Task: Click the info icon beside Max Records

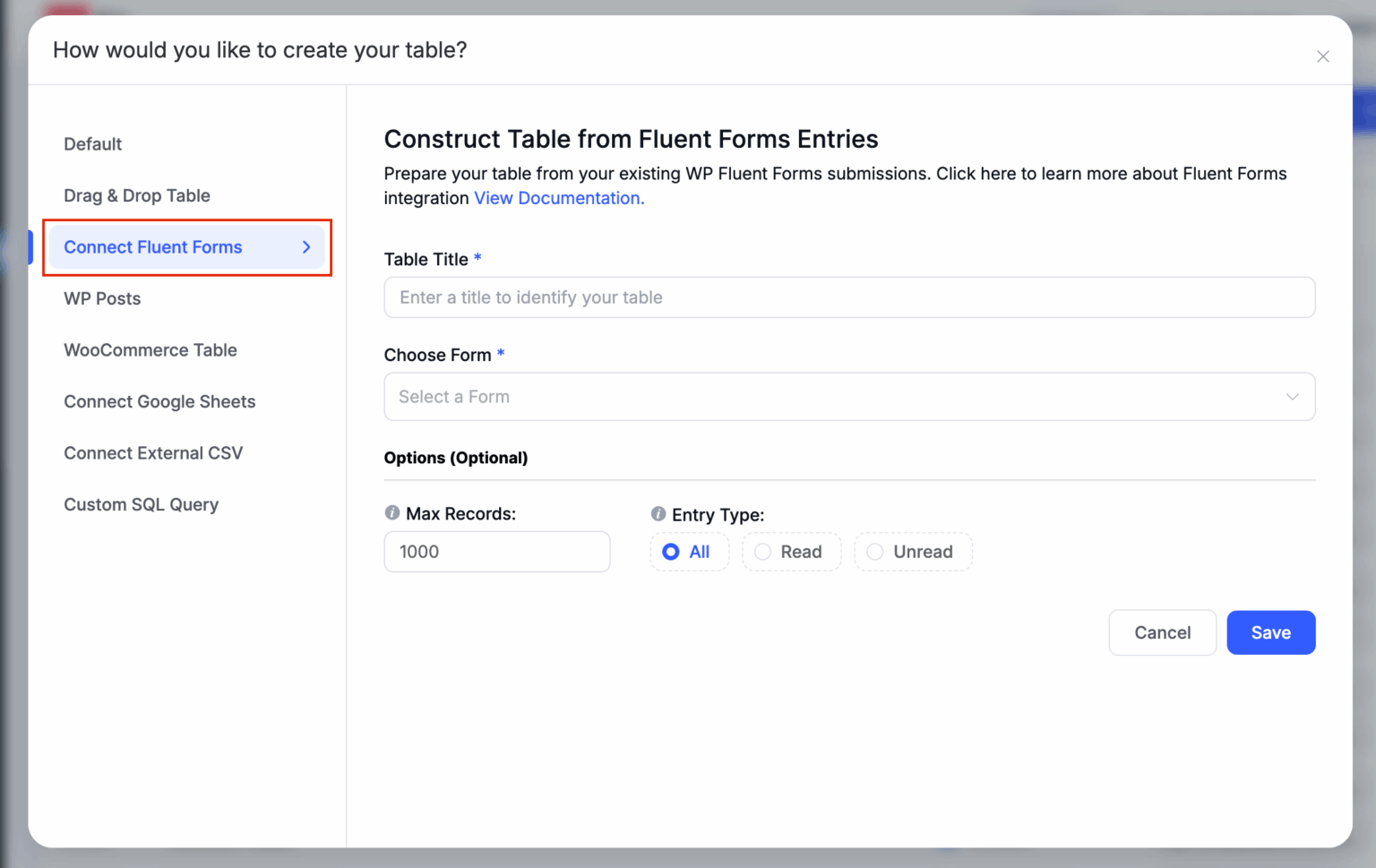Action: (392, 513)
